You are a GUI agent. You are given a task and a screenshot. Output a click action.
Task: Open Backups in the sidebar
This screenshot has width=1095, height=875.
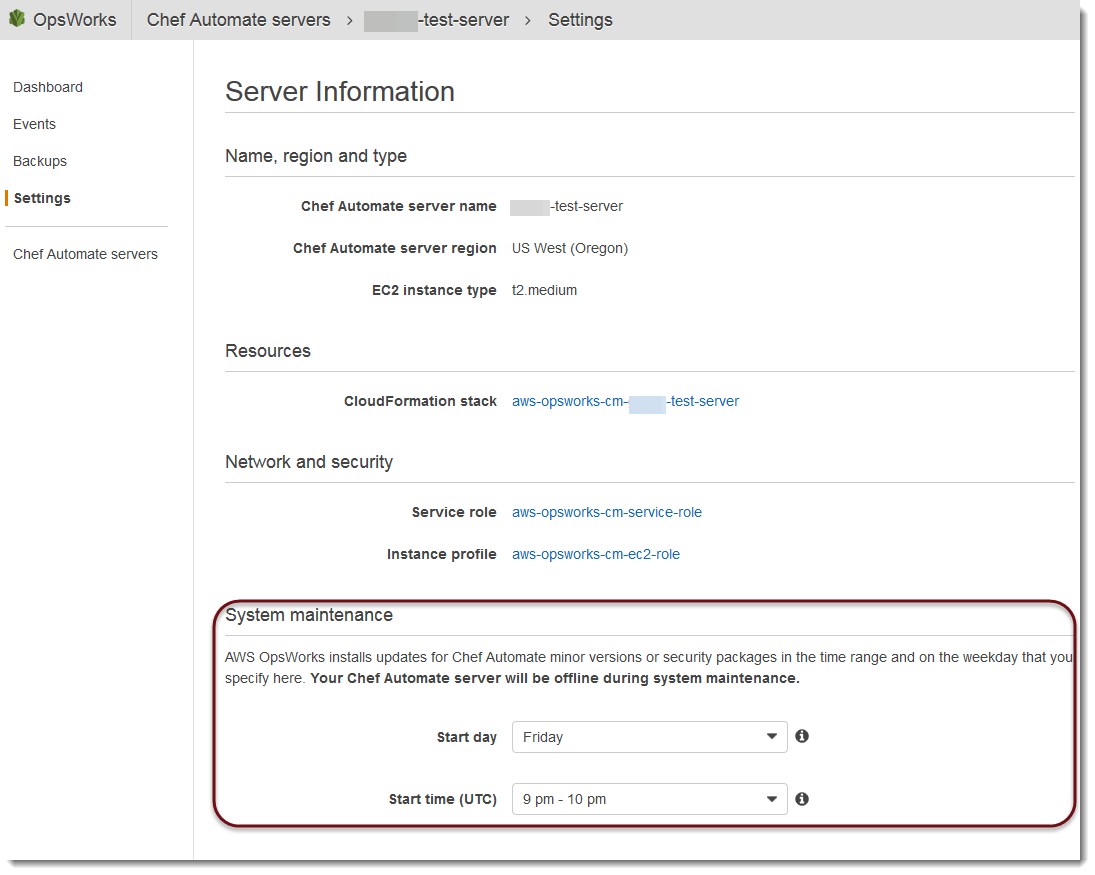pyautogui.click(x=40, y=161)
